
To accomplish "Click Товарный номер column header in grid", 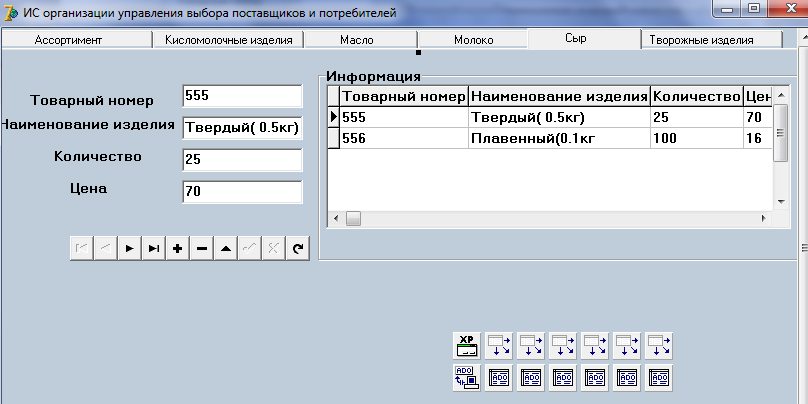I will (x=403, y=96).
